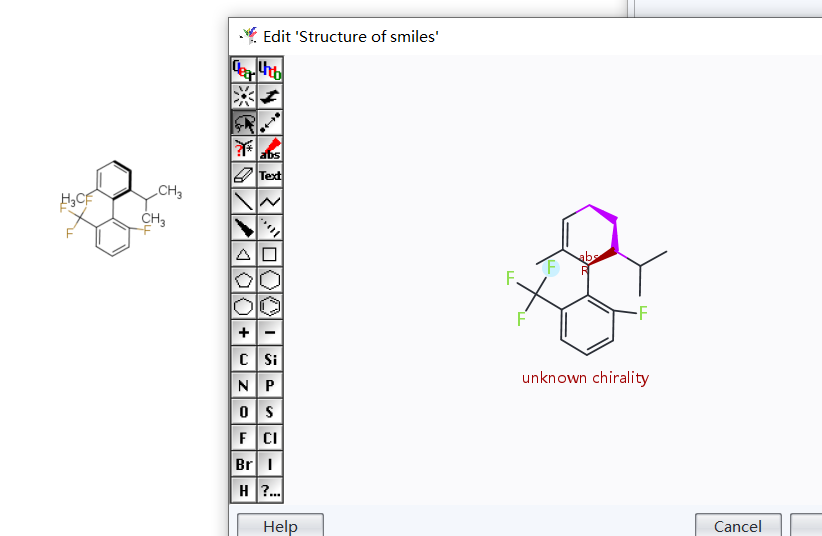Click the Undo icon in toolbar
This screenshot has width=822, height=536.
point(270,69)
